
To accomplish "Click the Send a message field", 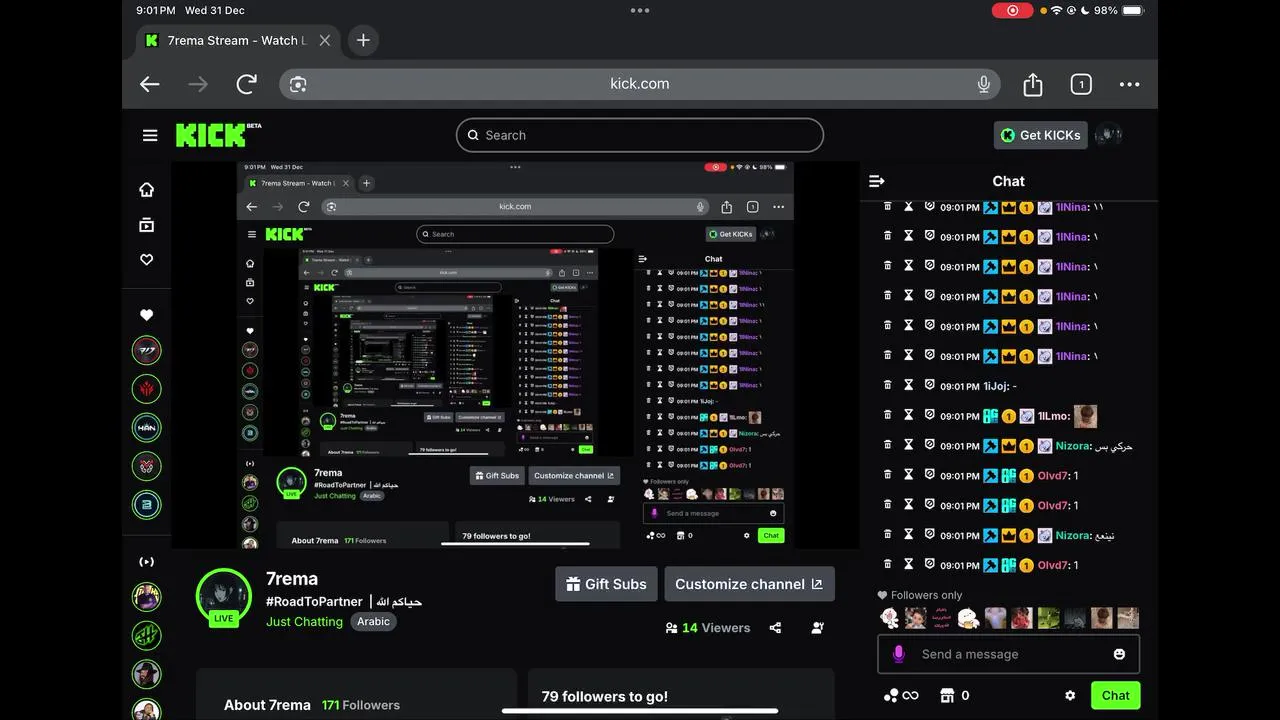I will 1008,654.
